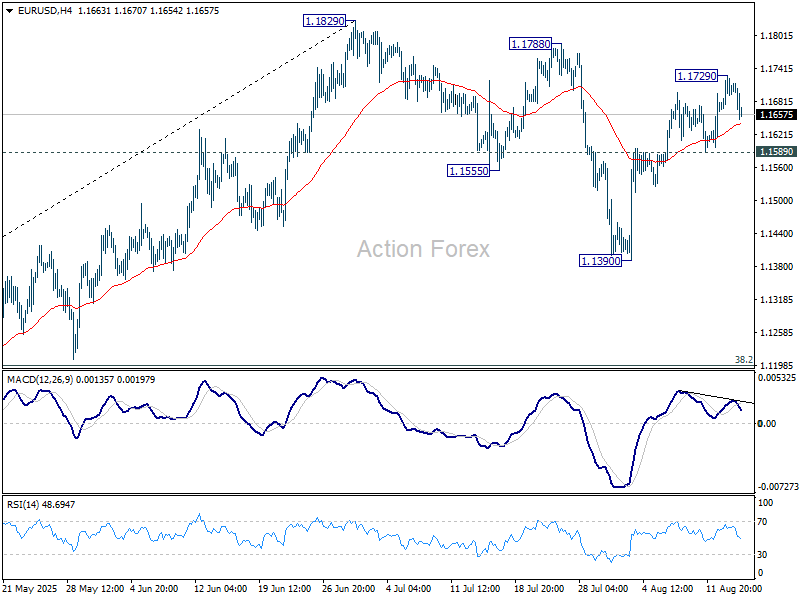Select the 38.2 Fibonacci retracement label
The image size is (800, 600).
click(x=741, y=360)
